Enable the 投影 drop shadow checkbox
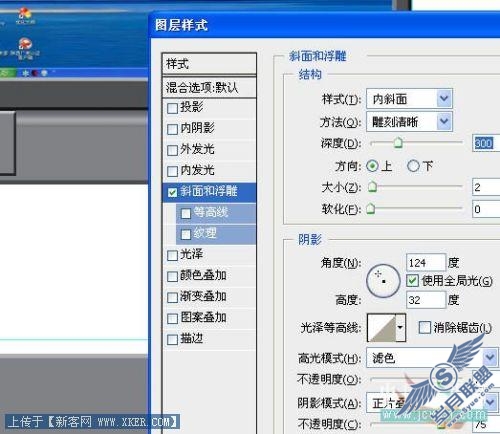This screenshot has height=434, width=500. click(x=172, y=108)
